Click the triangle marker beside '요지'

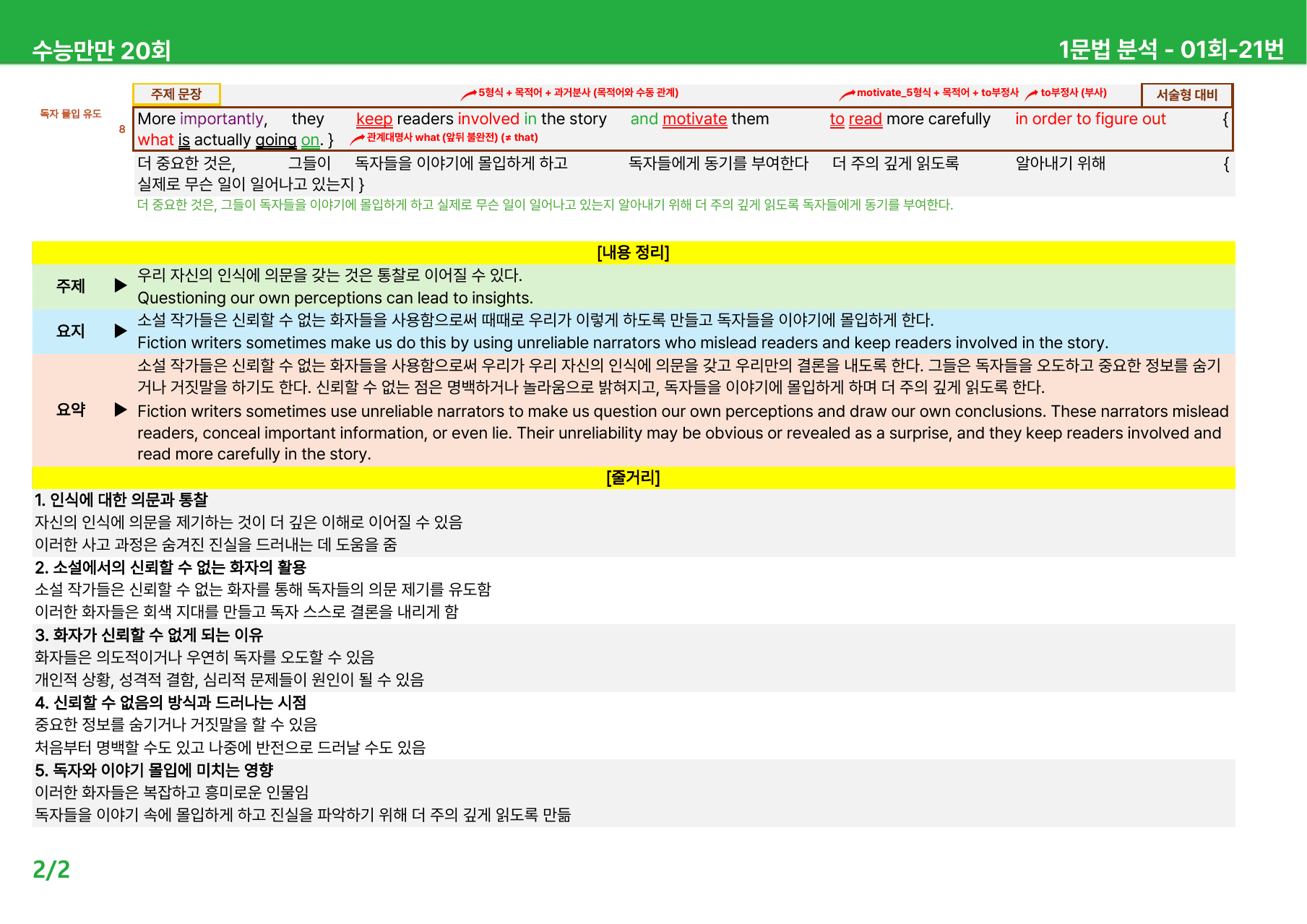[x=121, y=331]
